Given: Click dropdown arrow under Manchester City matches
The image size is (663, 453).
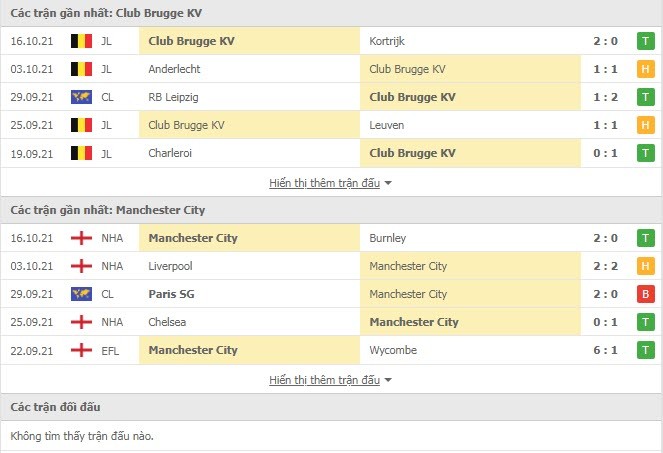Looking at the screenshot, I should tap(388, 380).
